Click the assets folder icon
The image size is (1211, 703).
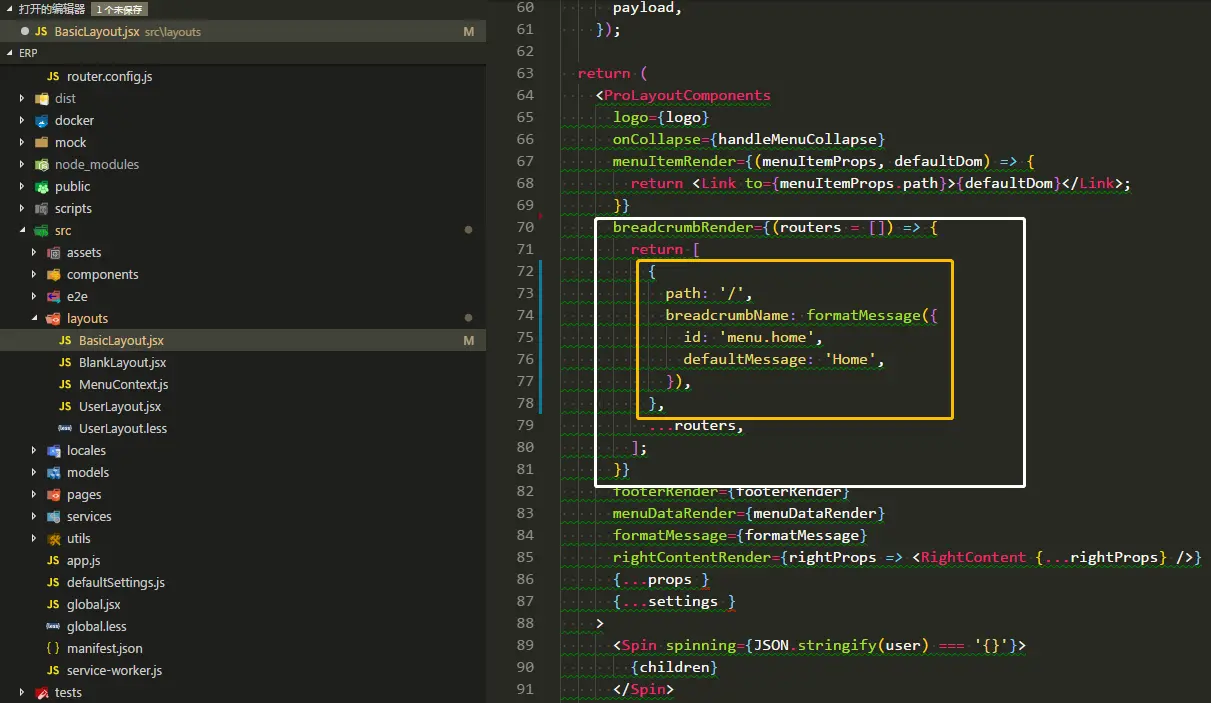[53, 252]
